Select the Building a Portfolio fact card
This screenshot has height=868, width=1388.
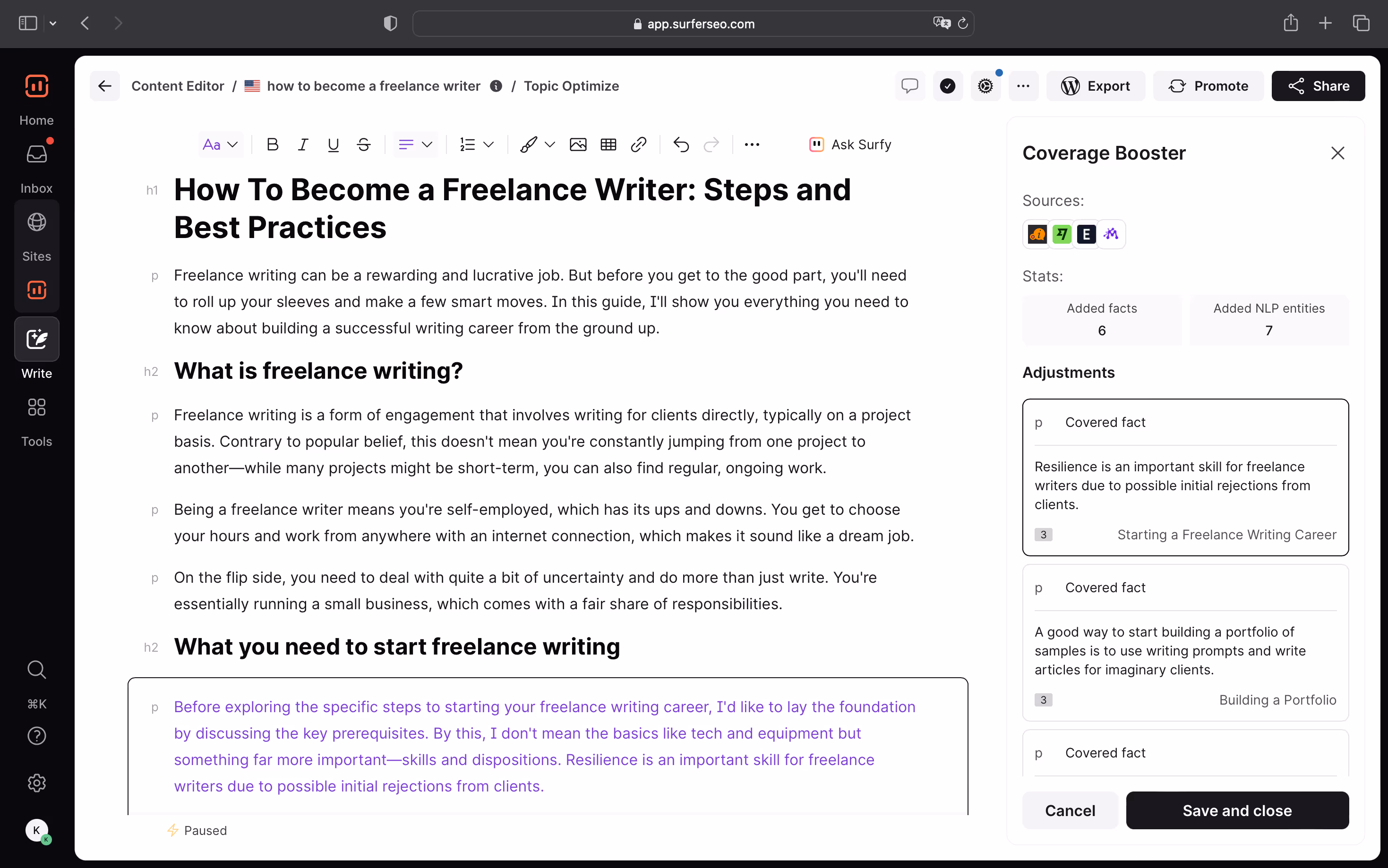[x=1185, y=642]
